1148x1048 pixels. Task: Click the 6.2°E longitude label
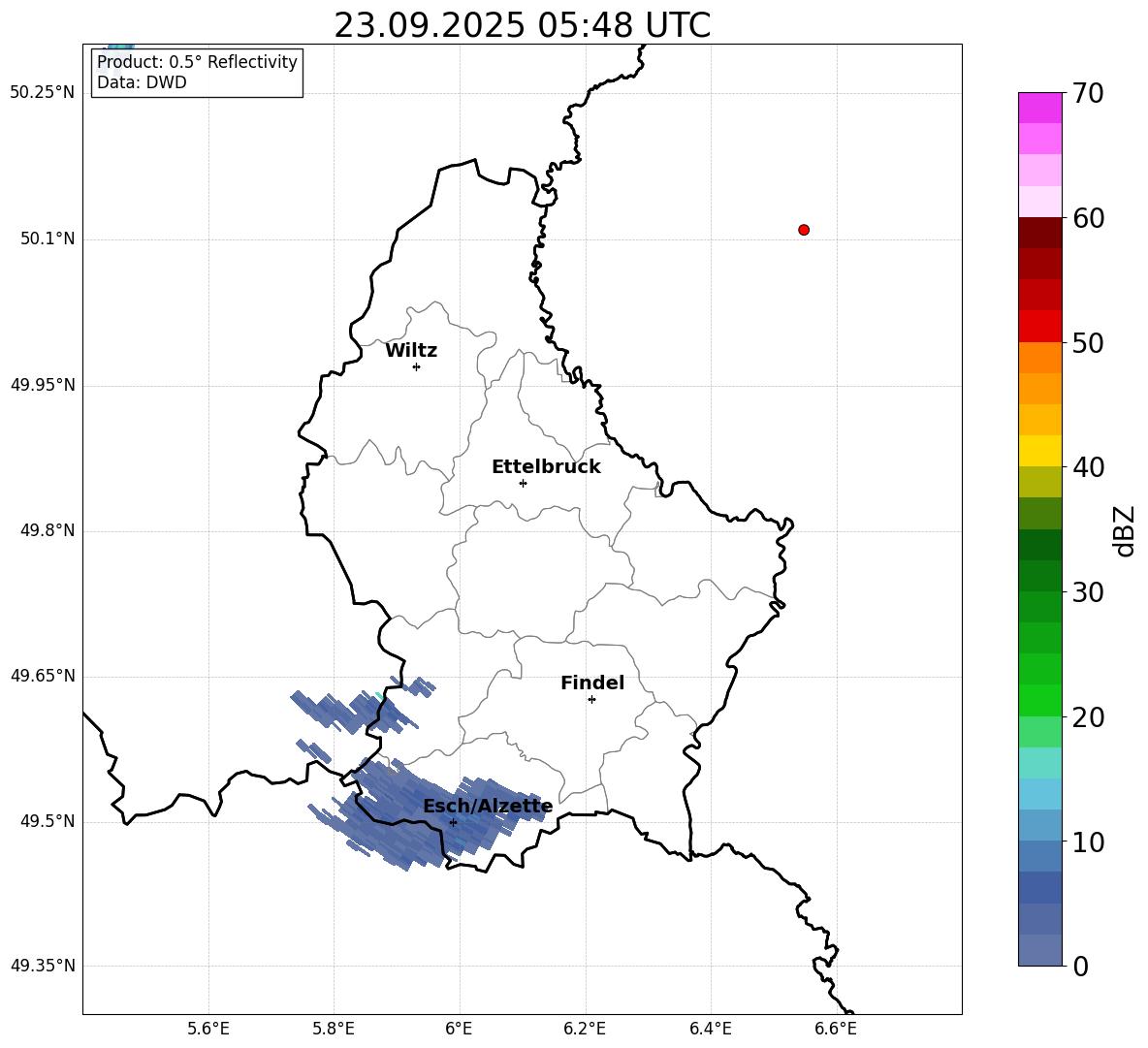coord(585,1029)
